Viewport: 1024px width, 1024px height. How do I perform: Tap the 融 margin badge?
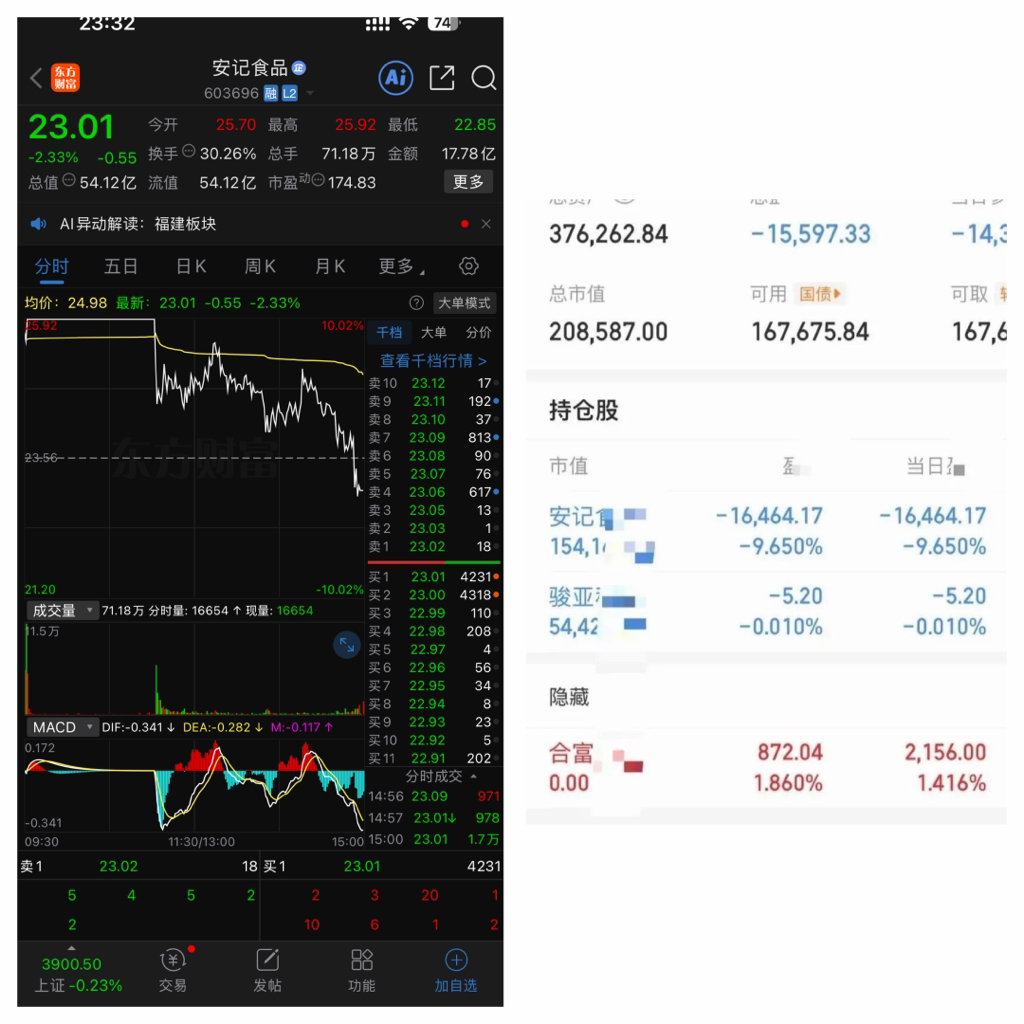pyautogui.click(x=270, y=93)
